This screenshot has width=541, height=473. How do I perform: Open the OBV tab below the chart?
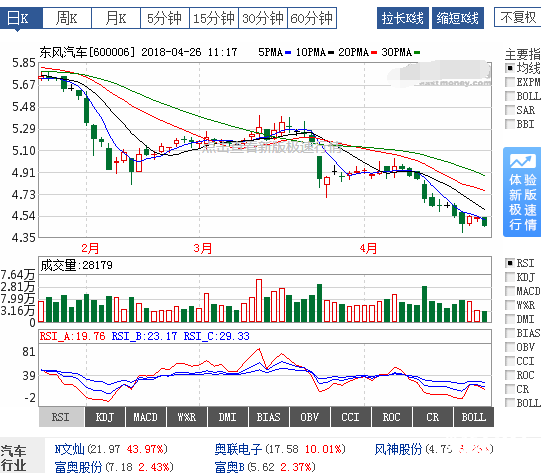click(x=309, y=417)
